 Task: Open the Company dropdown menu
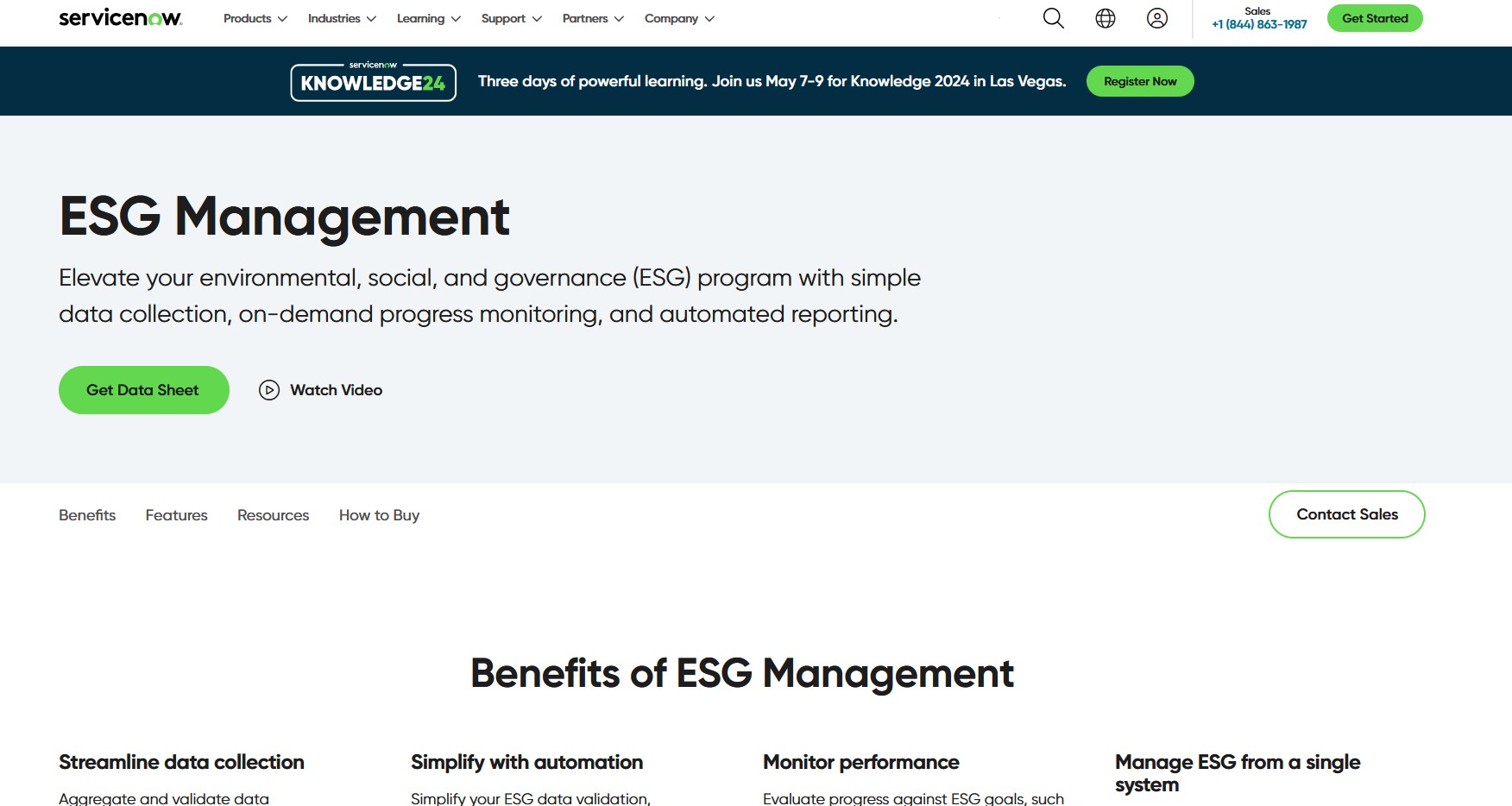point(678,18)
